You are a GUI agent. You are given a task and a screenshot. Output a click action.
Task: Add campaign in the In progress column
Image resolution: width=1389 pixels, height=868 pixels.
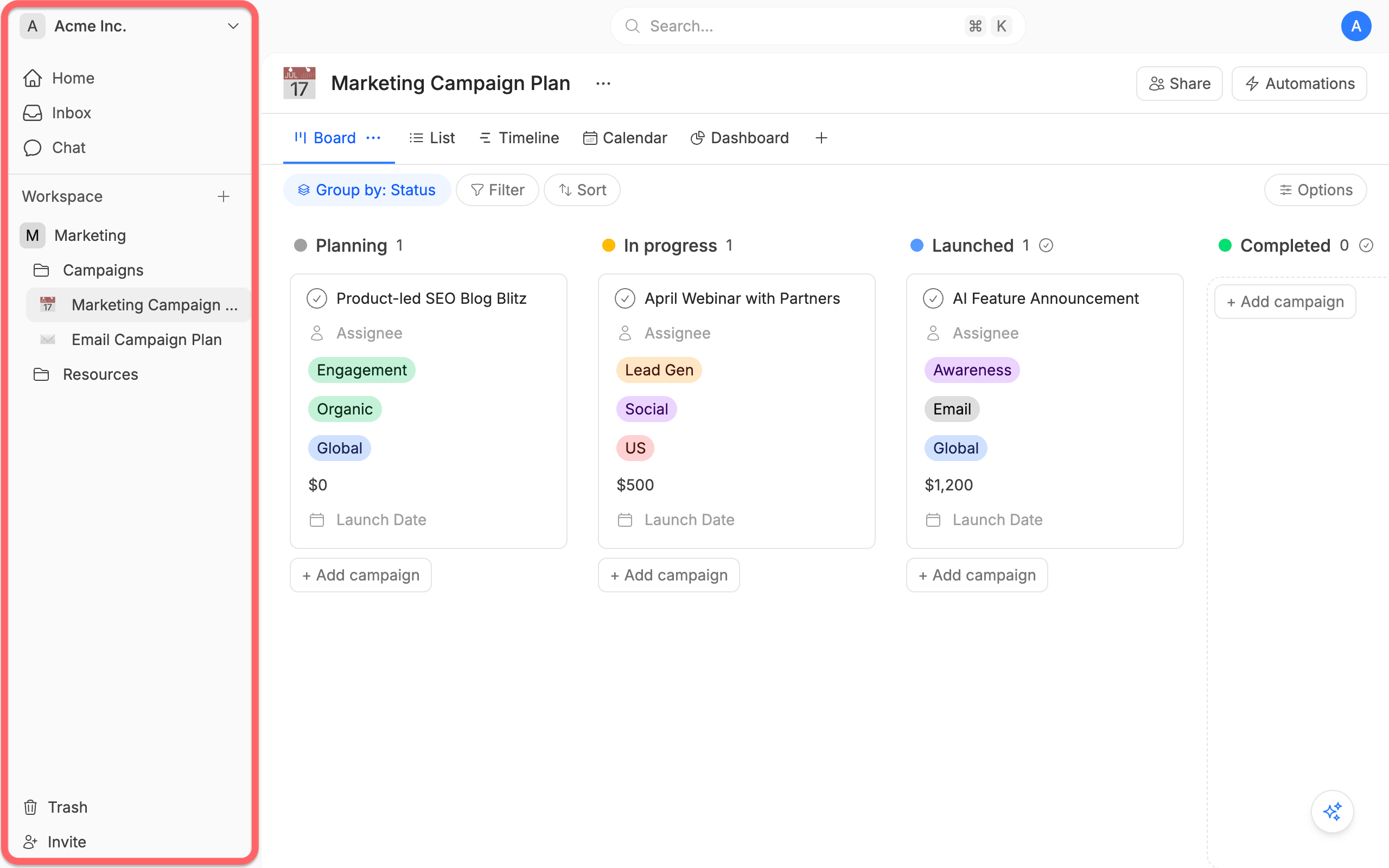668,575
